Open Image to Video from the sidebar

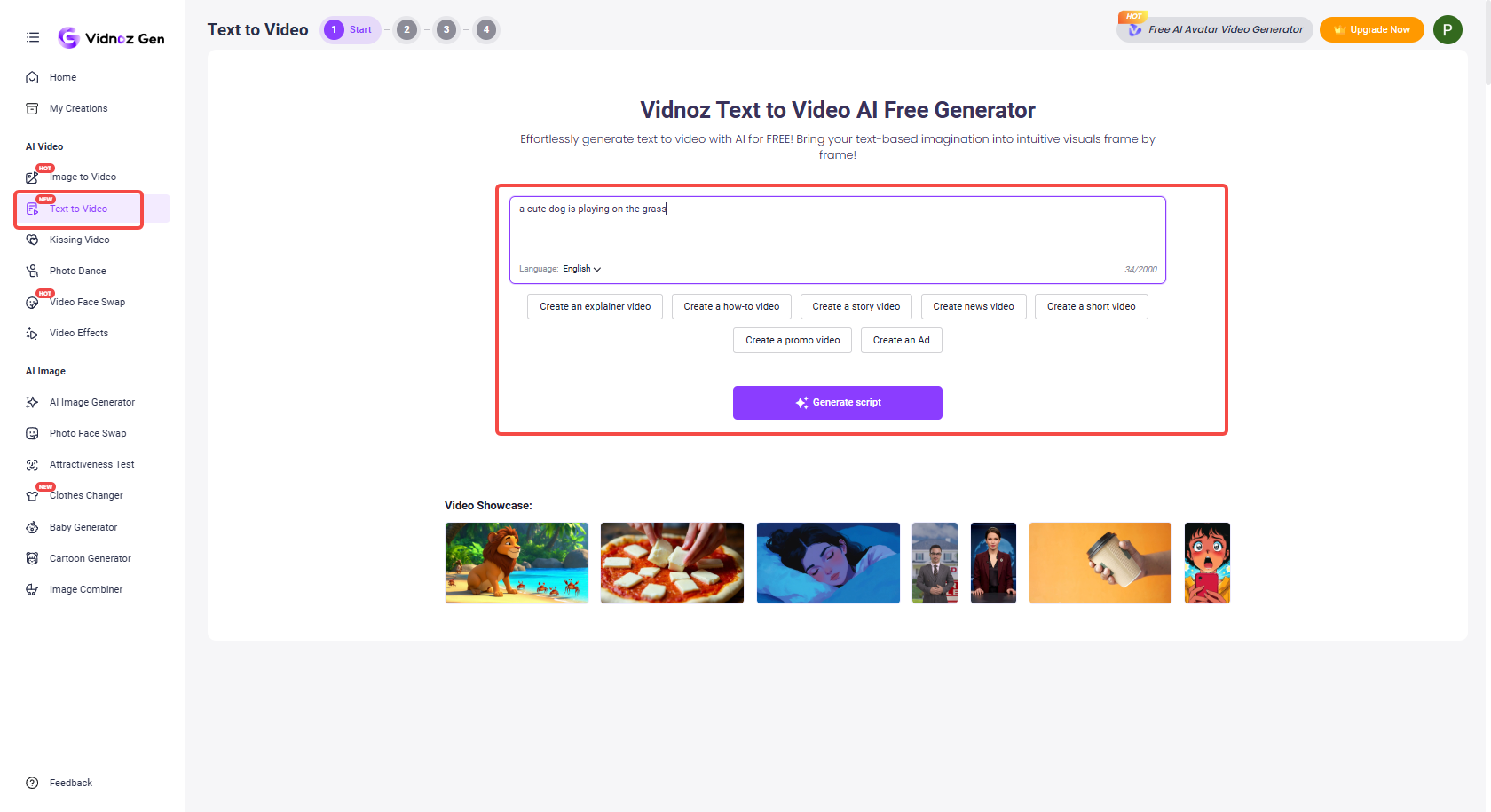pyautogui.click(x=83, y=177)
